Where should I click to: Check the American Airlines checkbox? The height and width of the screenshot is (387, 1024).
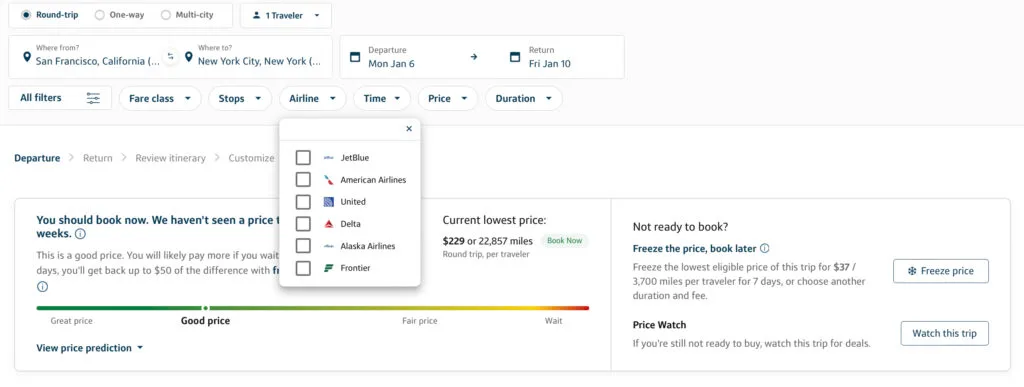303,179
